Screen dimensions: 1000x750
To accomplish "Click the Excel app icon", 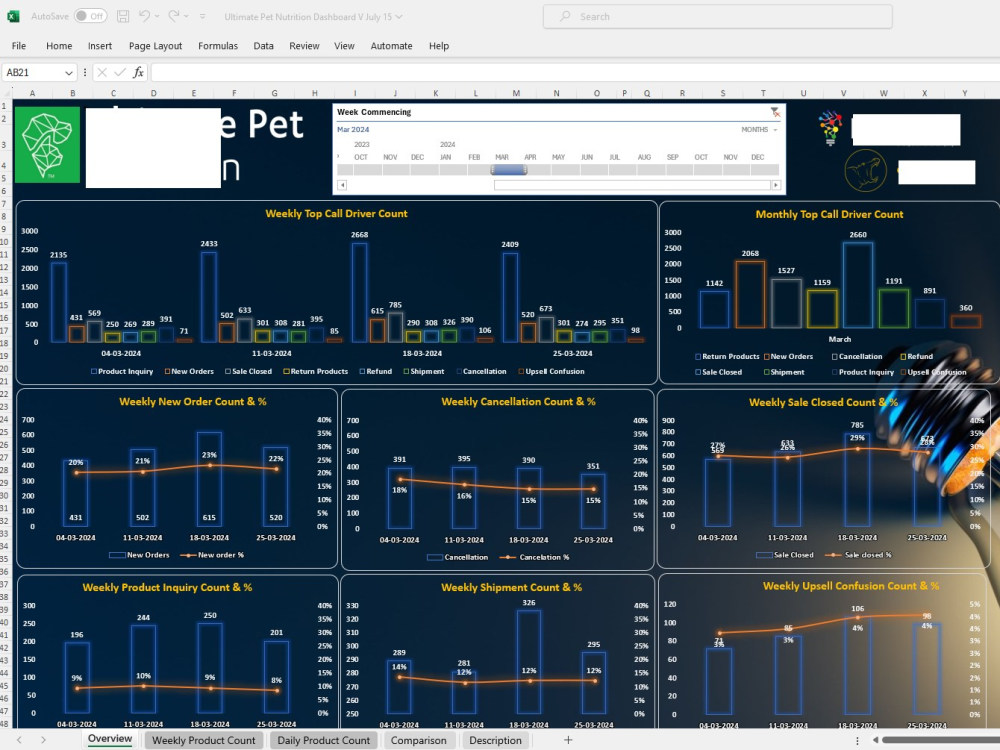I will click(x=13, y=17).
